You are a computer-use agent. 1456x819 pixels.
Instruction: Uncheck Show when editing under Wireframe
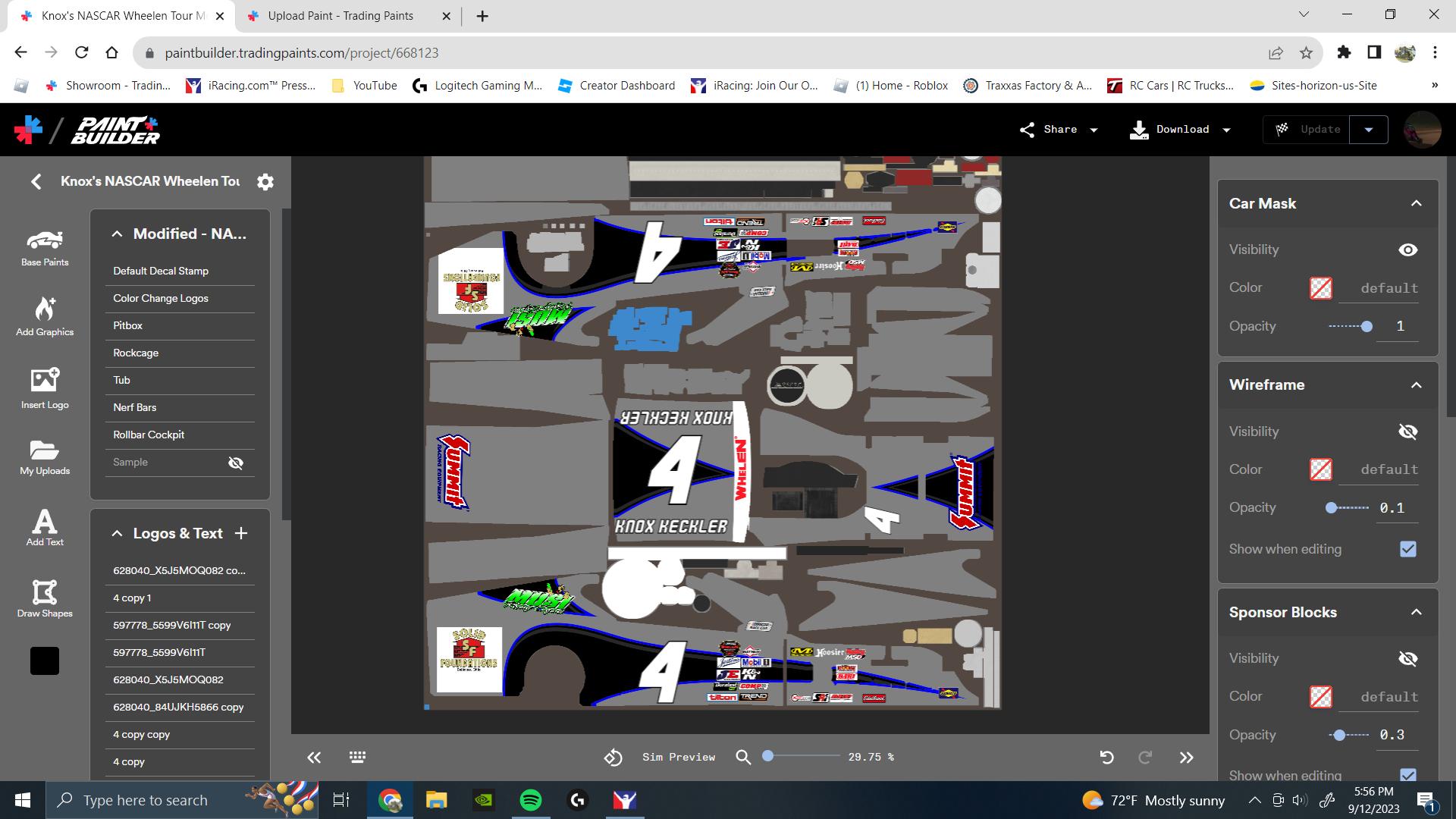pos(1408,548)
